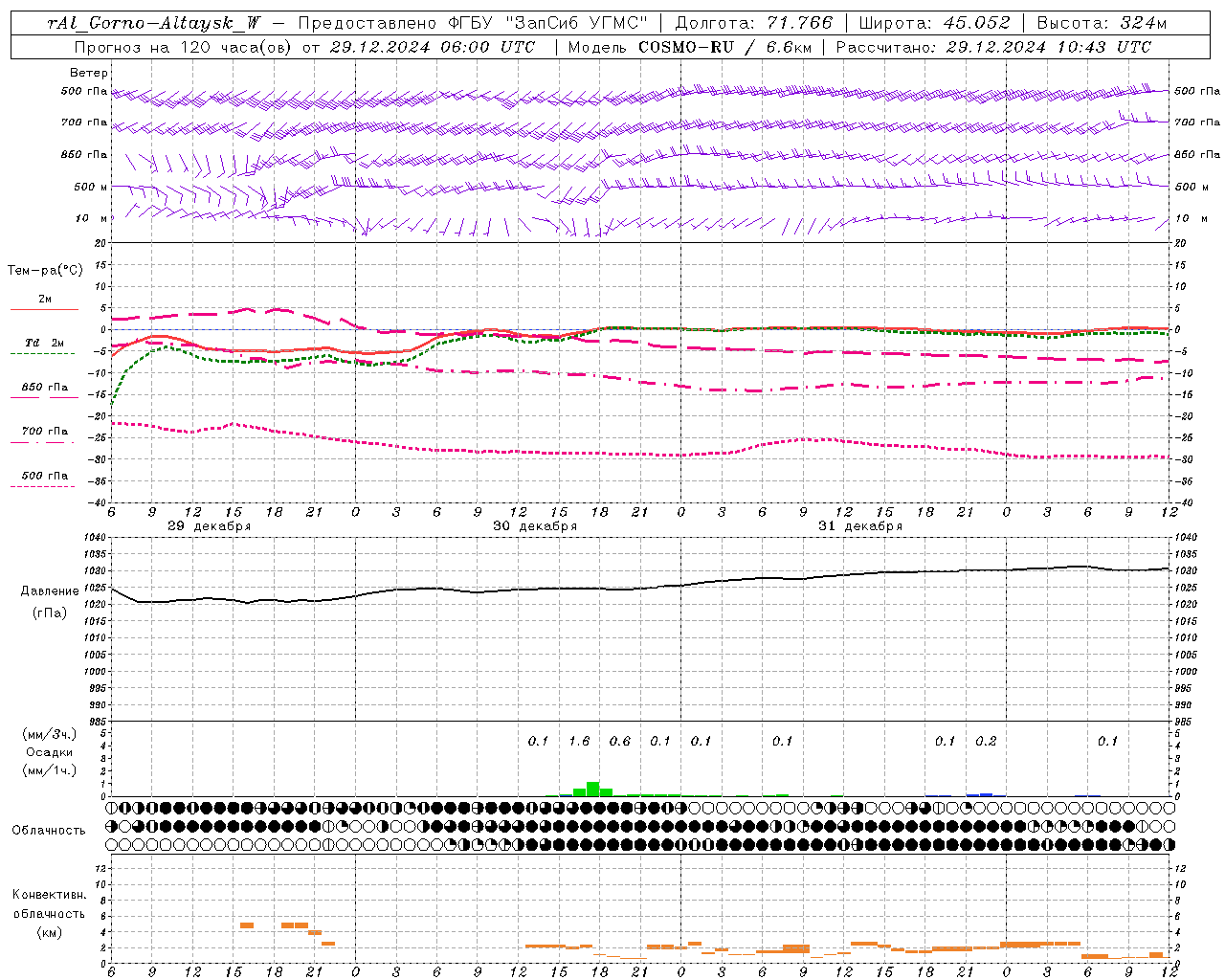Screen dimensions: 1225x980
Task: Click the Давление pressure label
Action: (50, 591)
